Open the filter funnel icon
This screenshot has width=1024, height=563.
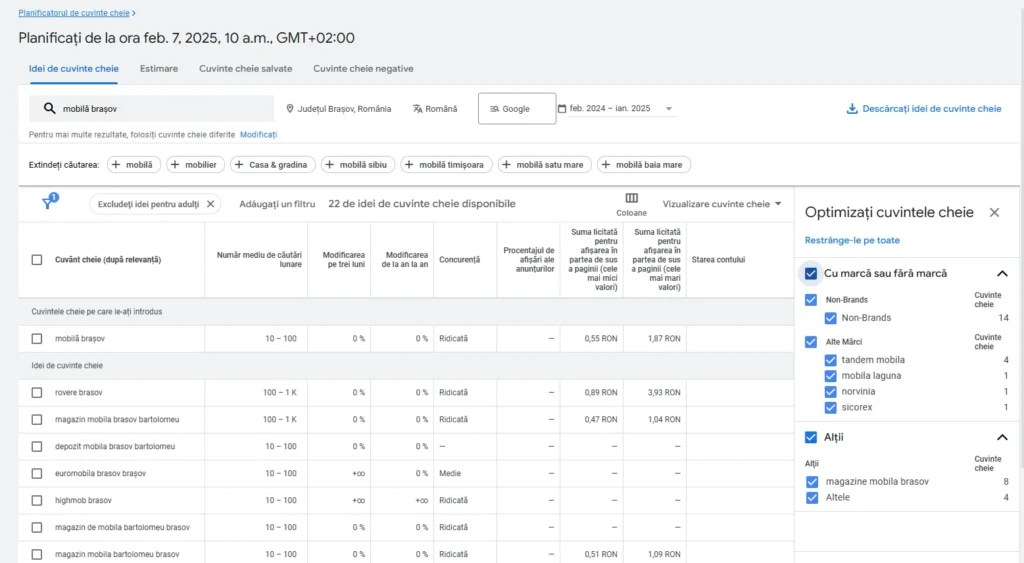[48, 202]
